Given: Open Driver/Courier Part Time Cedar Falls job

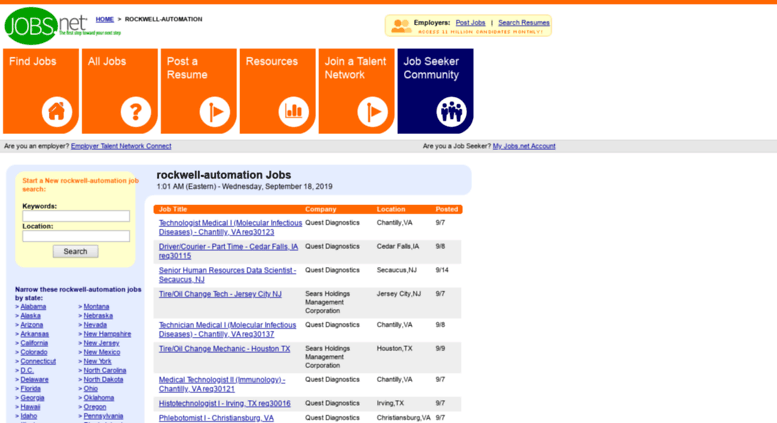Looking at the screenshot, I should click(x=228, y=251).
